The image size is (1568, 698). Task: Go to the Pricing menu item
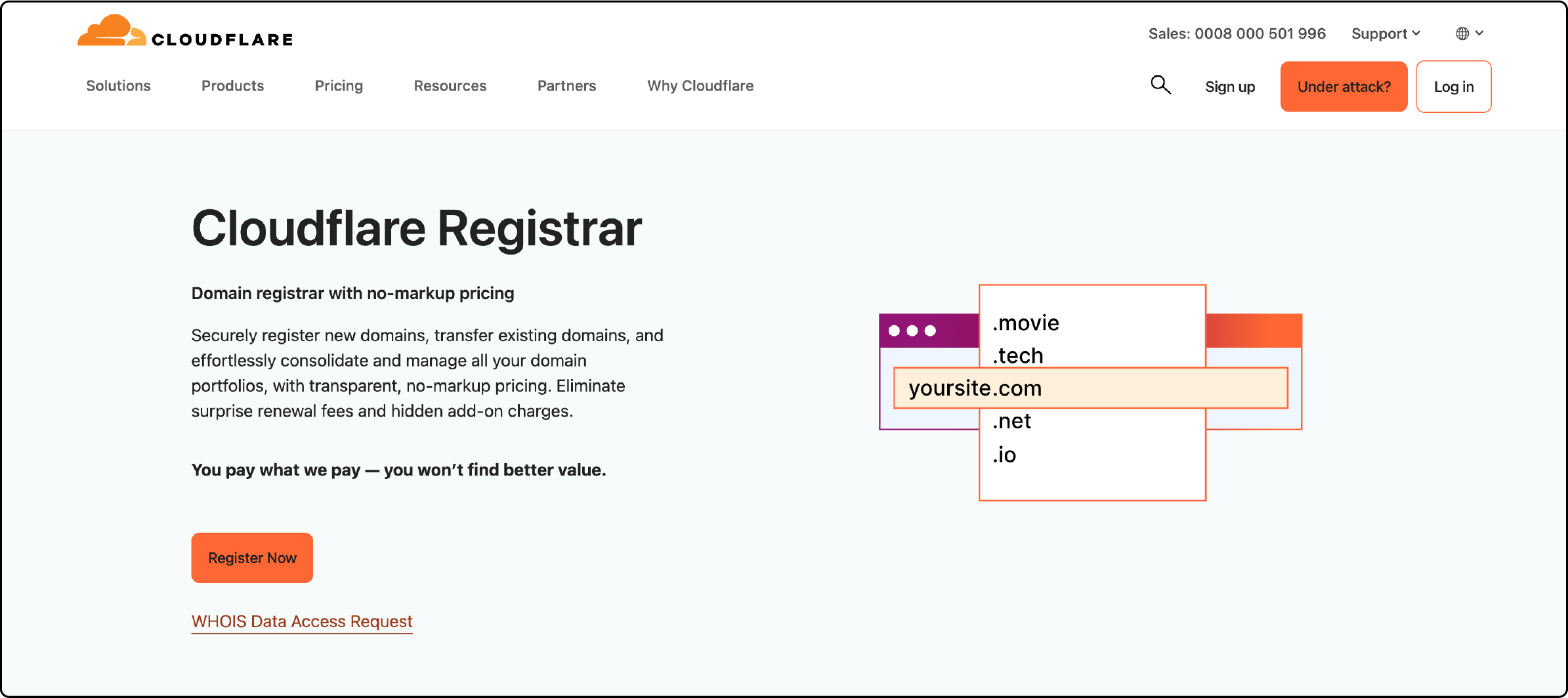[339, 86]
